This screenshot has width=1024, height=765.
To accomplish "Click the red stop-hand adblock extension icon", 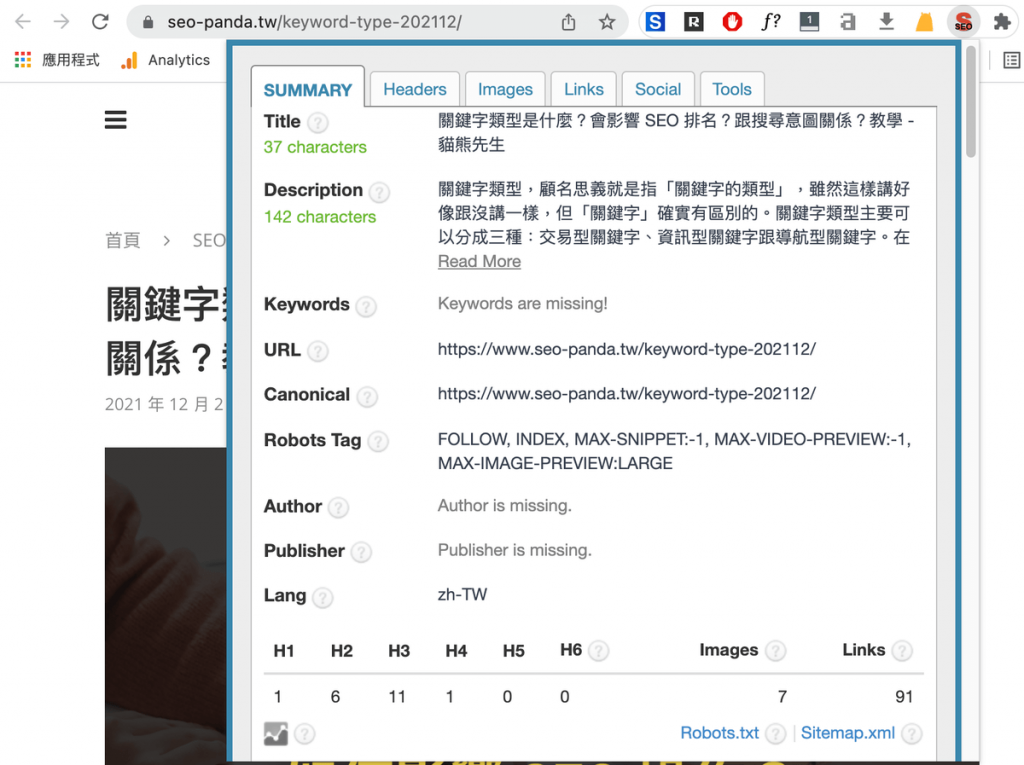I will [732, 21].
